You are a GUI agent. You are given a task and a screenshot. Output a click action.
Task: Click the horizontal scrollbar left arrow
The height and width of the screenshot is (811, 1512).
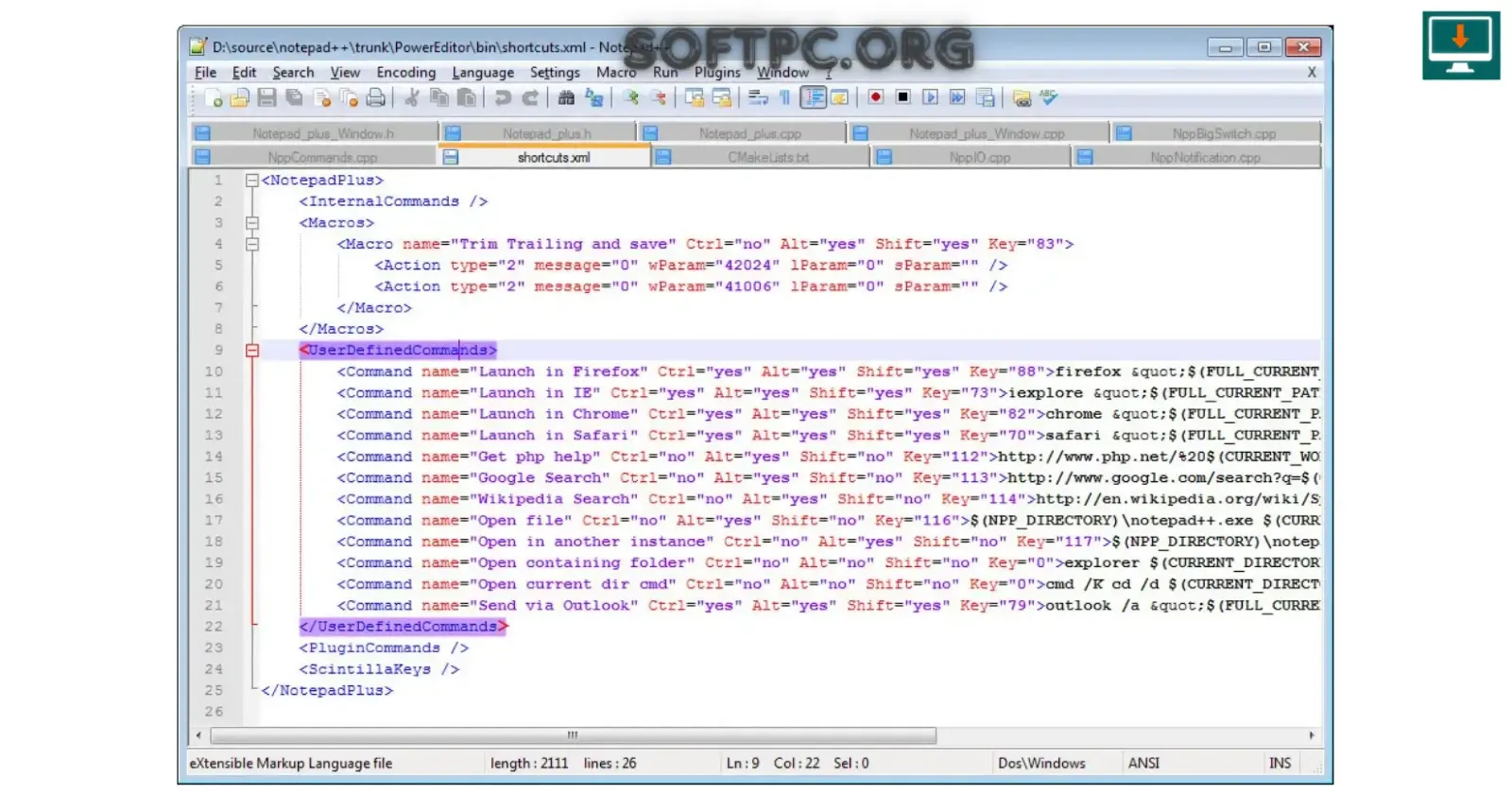pos(198,734)
